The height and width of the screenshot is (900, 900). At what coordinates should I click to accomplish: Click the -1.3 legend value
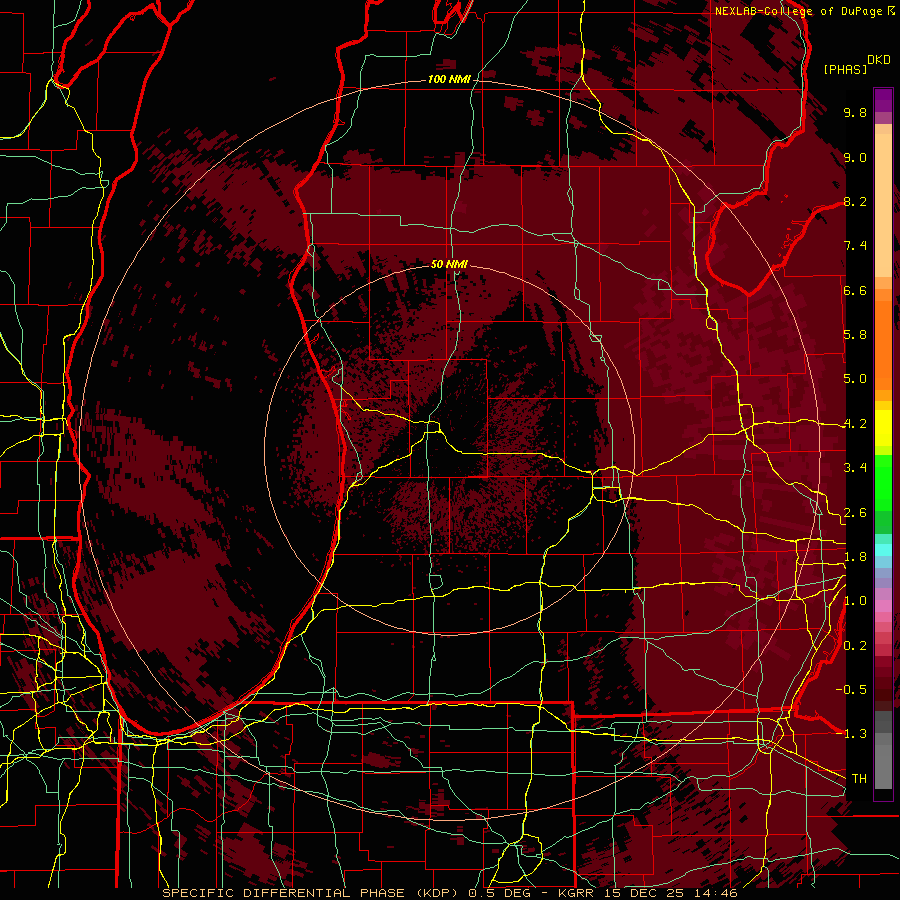pos(851,734)
